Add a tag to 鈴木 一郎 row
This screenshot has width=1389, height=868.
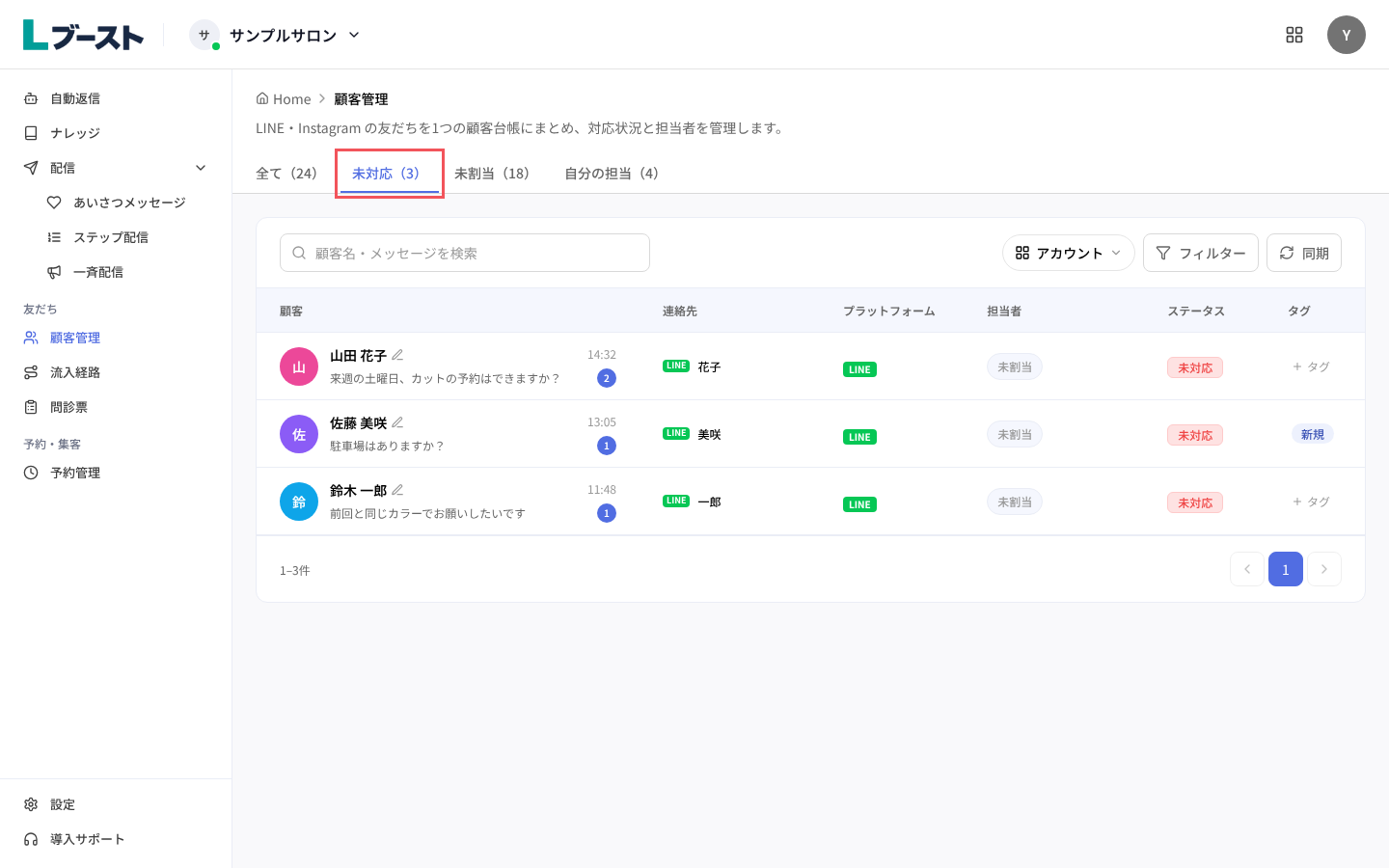(x=1311, y=502)
